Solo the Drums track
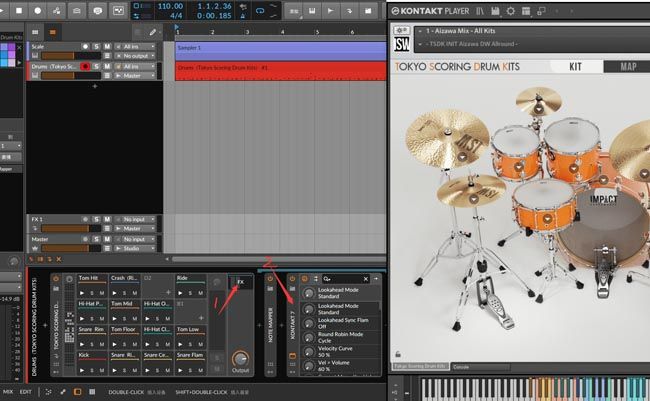650x401 pixels. pos(96,66)
